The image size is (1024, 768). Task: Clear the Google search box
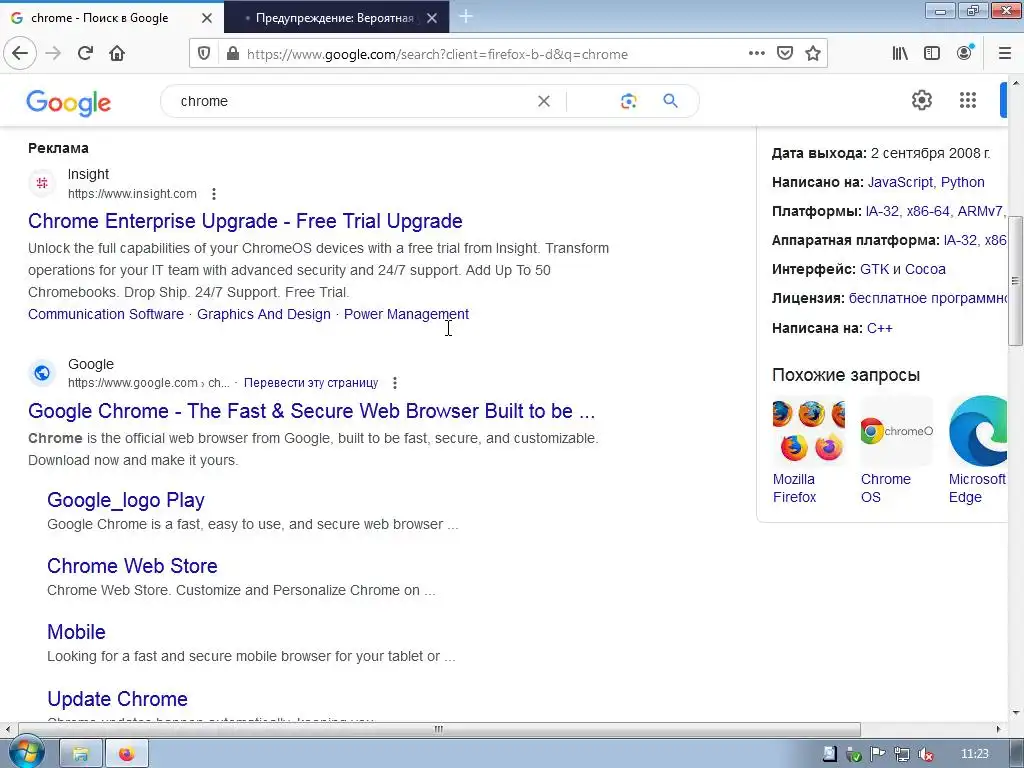coord(543,101)
